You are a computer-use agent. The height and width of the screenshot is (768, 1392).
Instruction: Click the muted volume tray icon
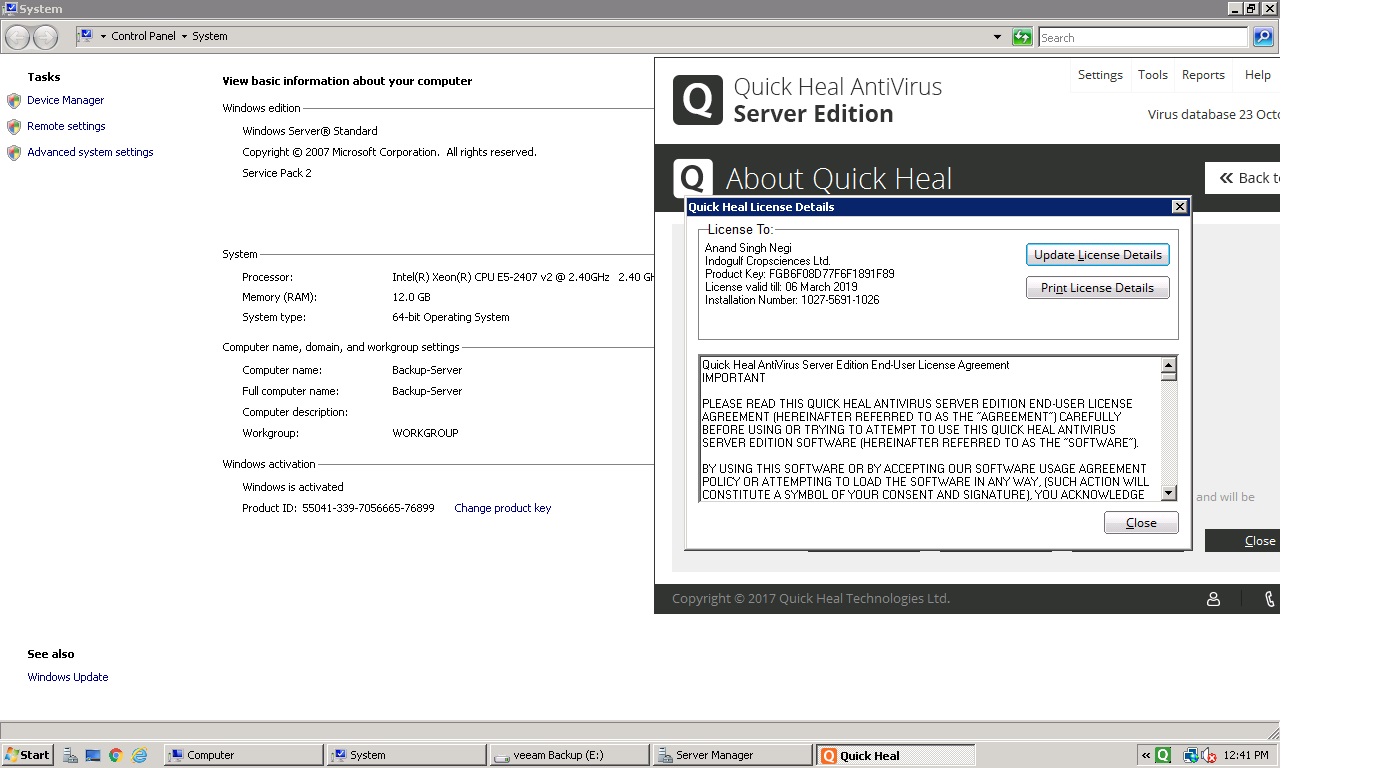tap(1209, 755)
